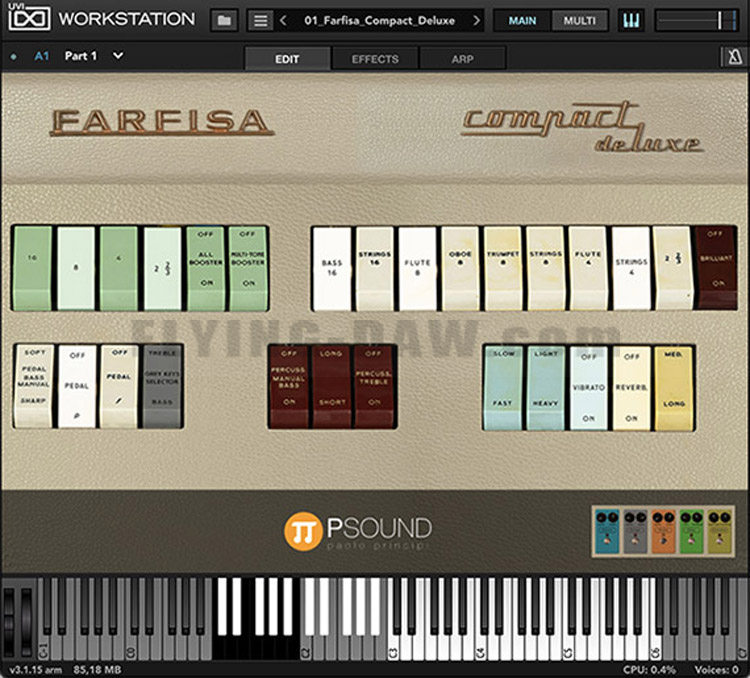Click the orange effect pedal
Image resolution: width=750 pixels, height=678 pixels.
(663, 531)
